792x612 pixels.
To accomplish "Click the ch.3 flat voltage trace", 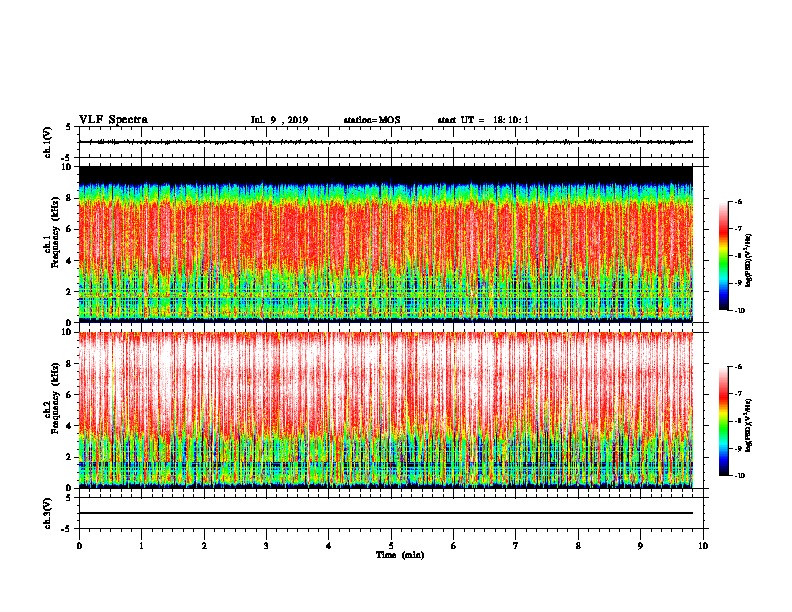I will tap(386, 513).
